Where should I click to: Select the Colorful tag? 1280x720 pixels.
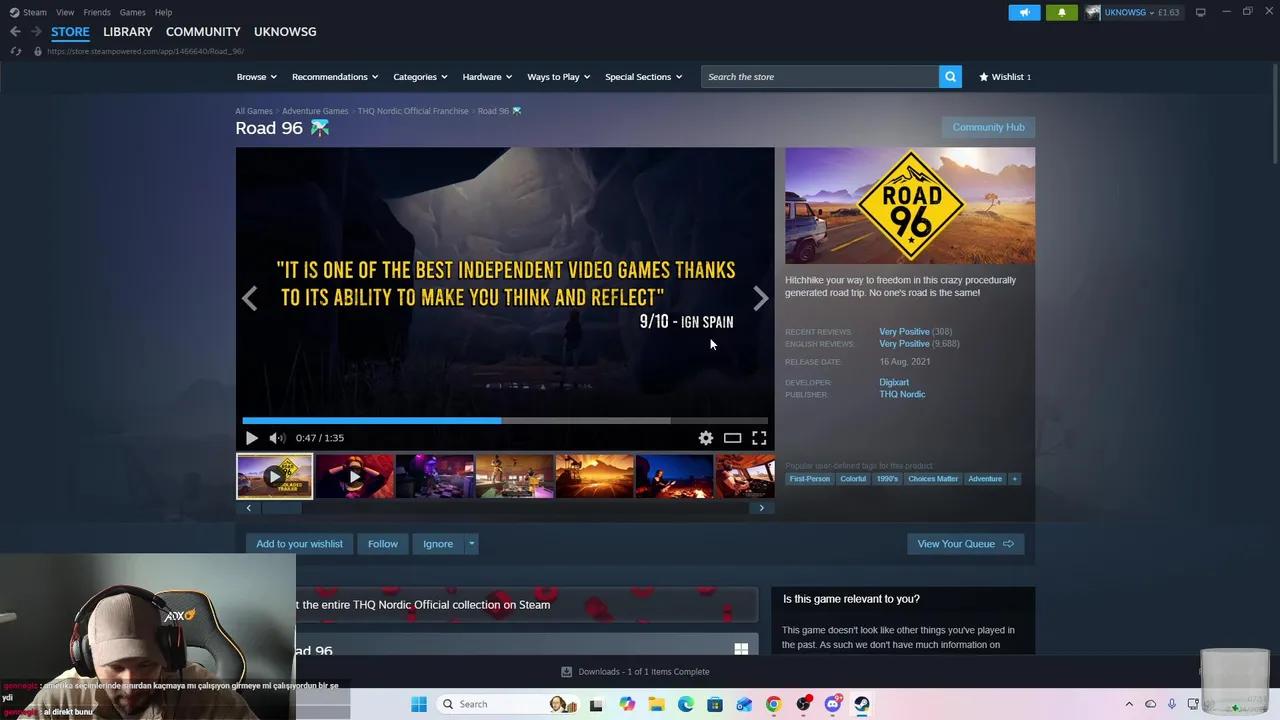pos(853,479)
